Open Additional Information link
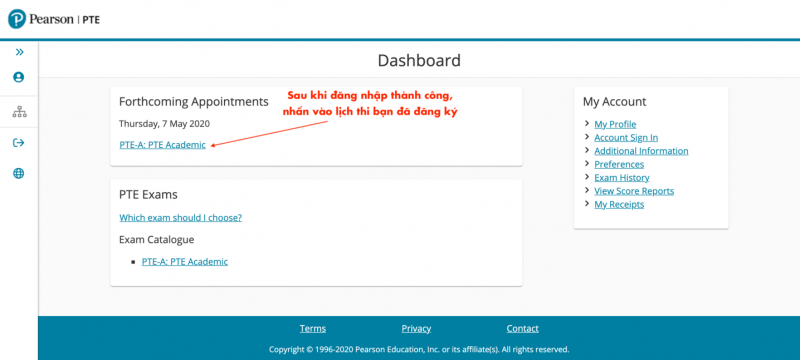 (x=641, y=151)
